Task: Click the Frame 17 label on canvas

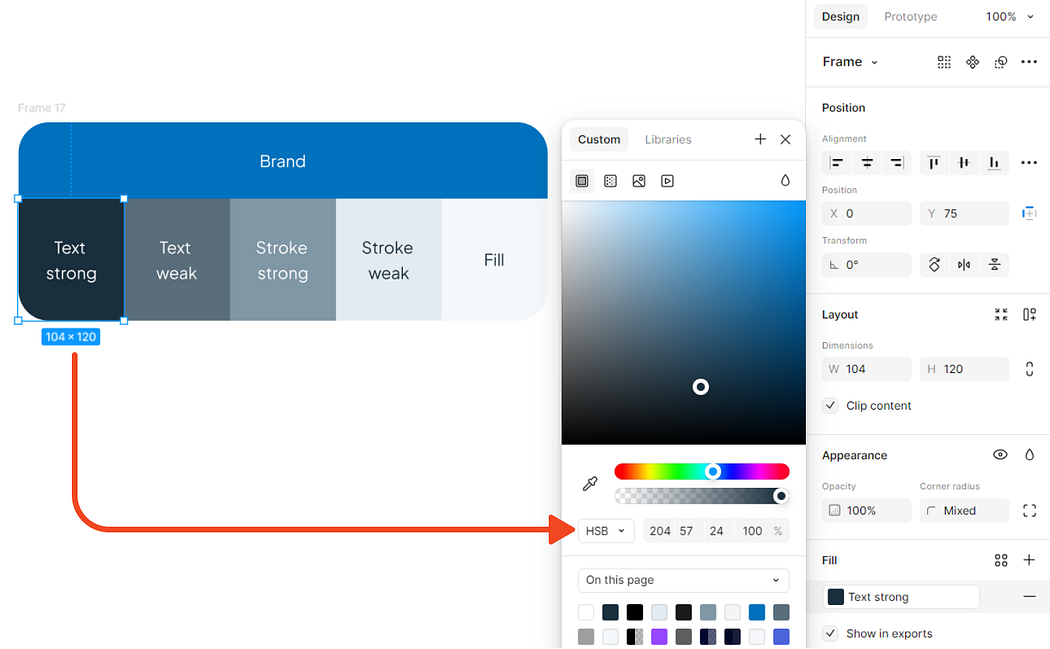Action: pyautogui.click(x=42, y=108)
